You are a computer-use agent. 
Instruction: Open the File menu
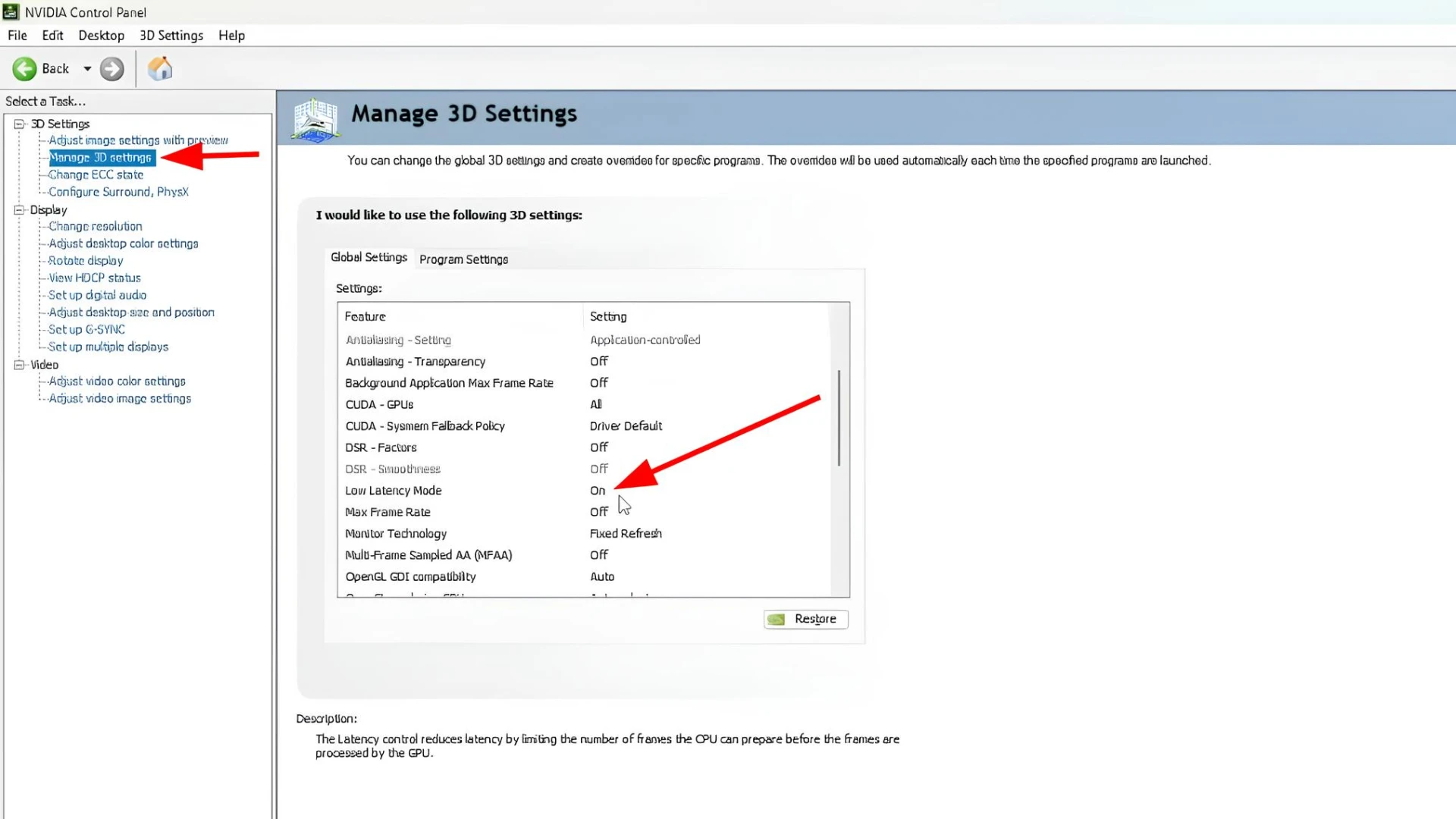click(x=17, y=36)
